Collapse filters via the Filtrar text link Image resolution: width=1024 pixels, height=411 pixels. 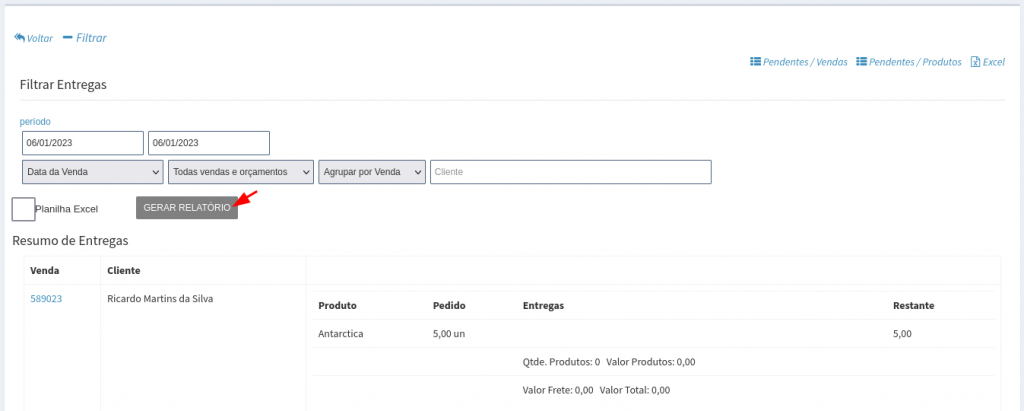click(91, 38)
